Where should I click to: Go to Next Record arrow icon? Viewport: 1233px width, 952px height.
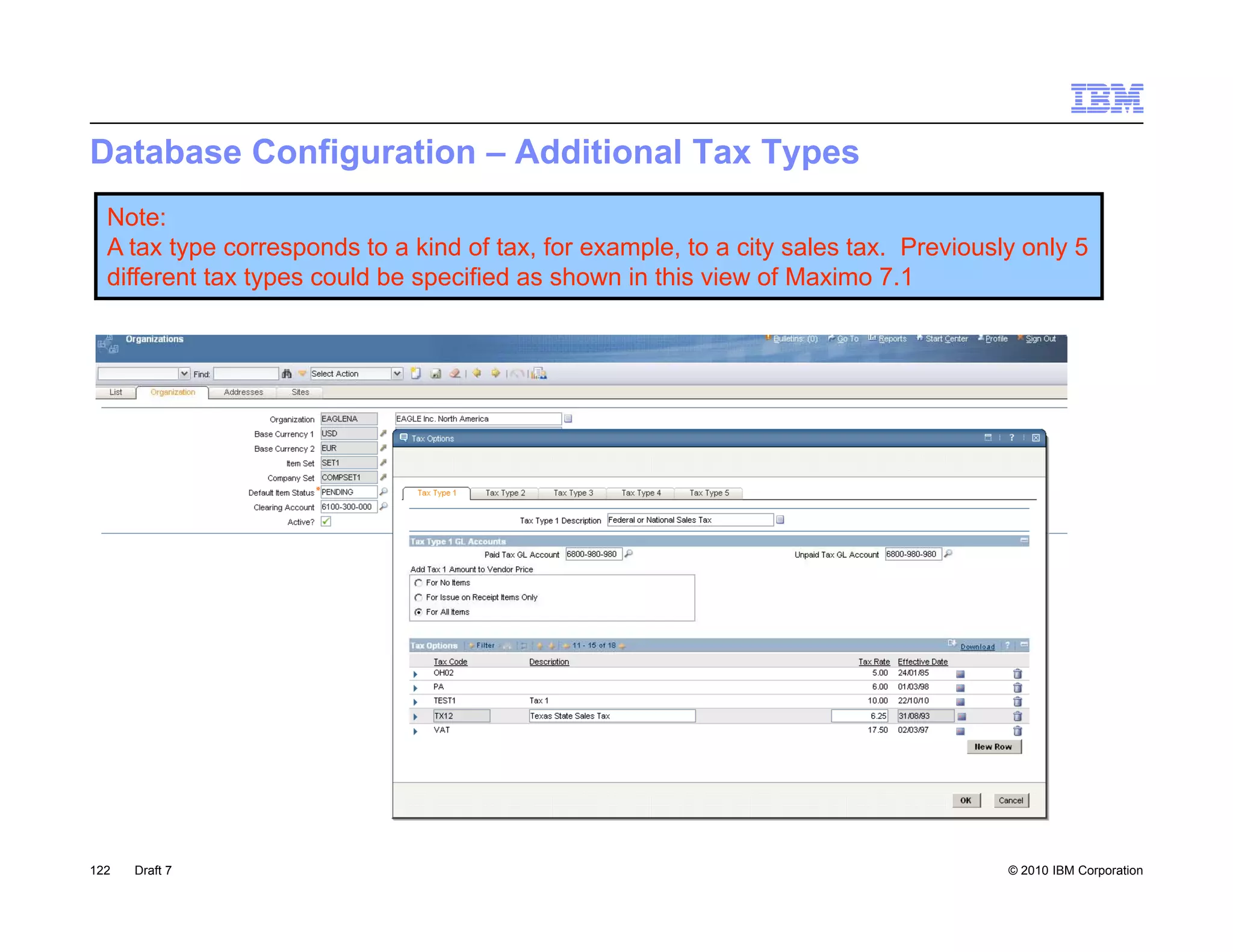click(495, 373)
